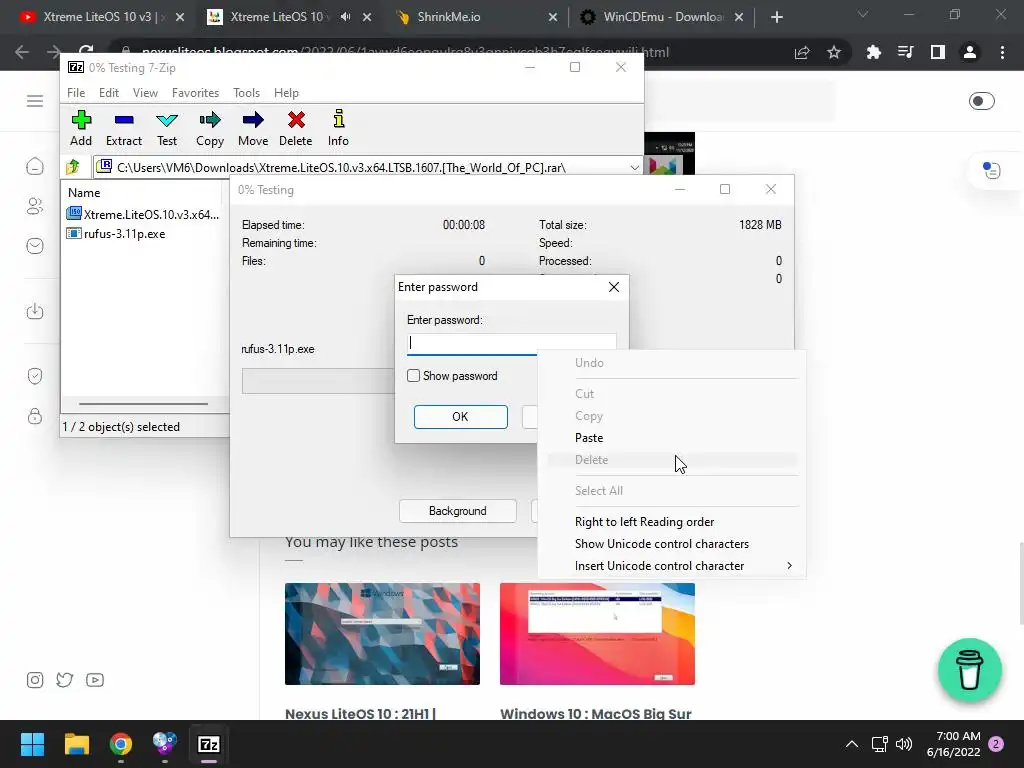Open Nexus LiteOS 10 : 21H1 post link
Screen dimensions: 1024x768
pyautogui.click(x=360, y=714)
